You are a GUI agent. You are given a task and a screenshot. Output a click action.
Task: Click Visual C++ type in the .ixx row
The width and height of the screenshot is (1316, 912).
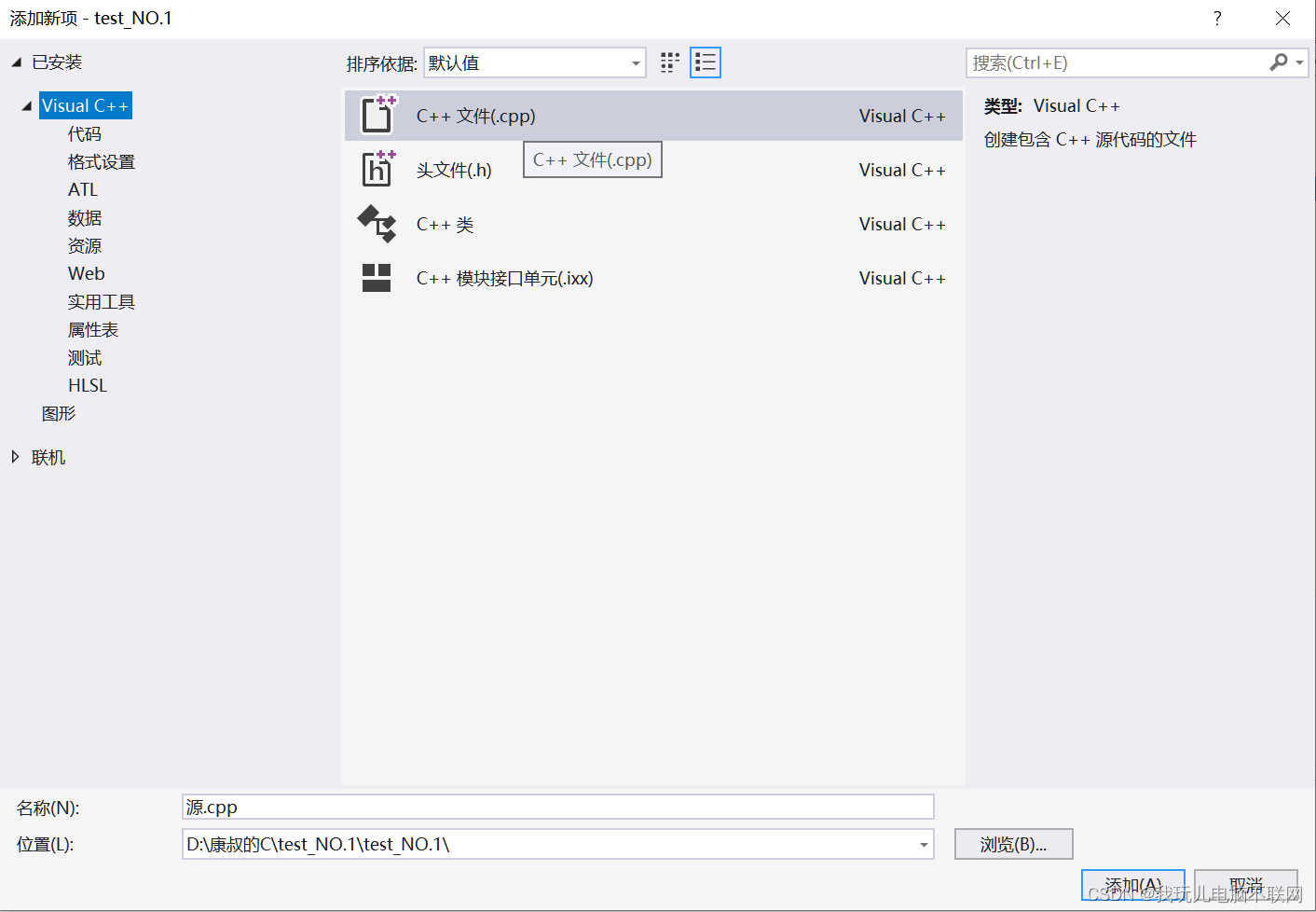[x=902, y=278]
